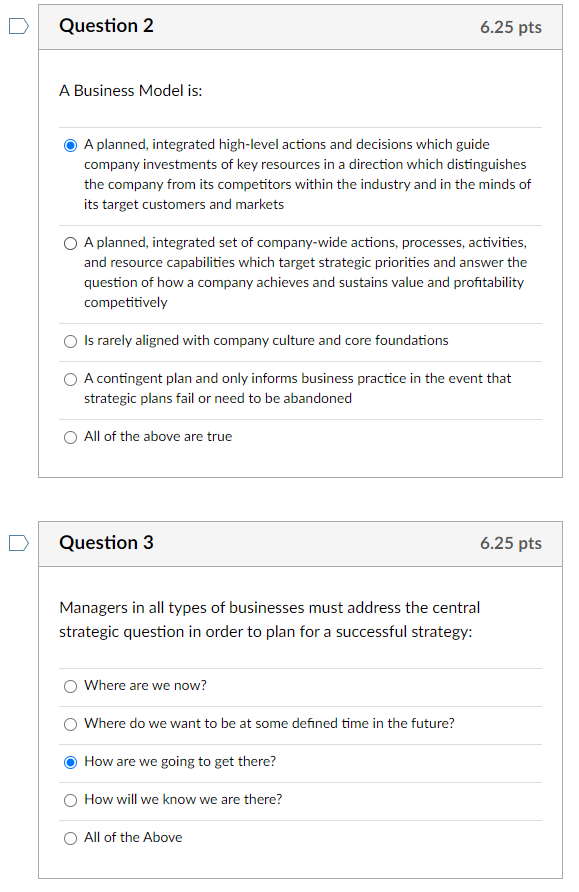Click the '6.25 pts' label on Question 2
The image size is (579, 892).
[x=510, y=27]
